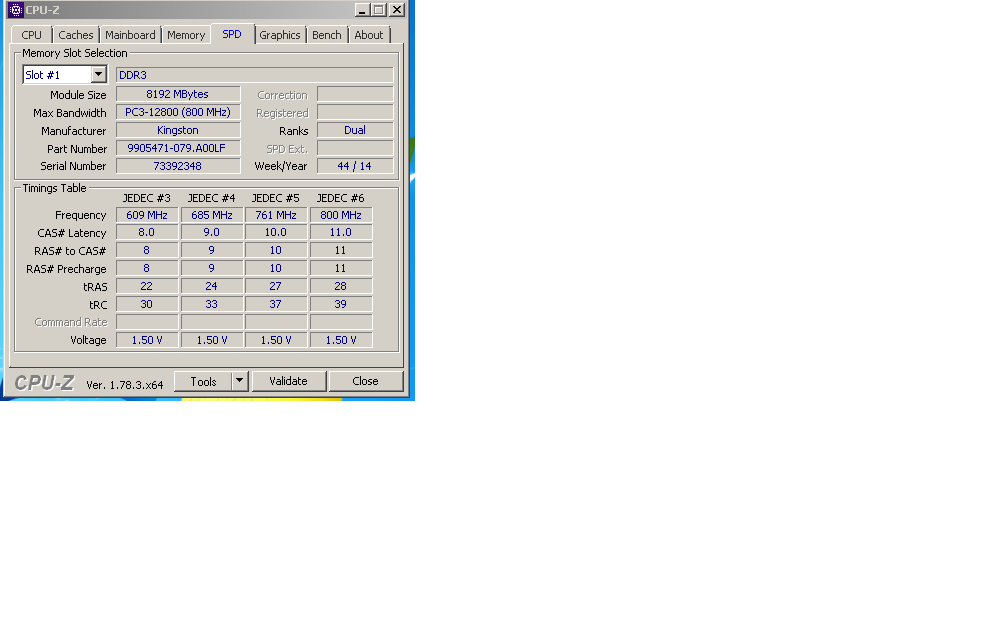Screen dimensions: 1008x630
Task: Click the Dual ranks value
Action: click(355, 130)
